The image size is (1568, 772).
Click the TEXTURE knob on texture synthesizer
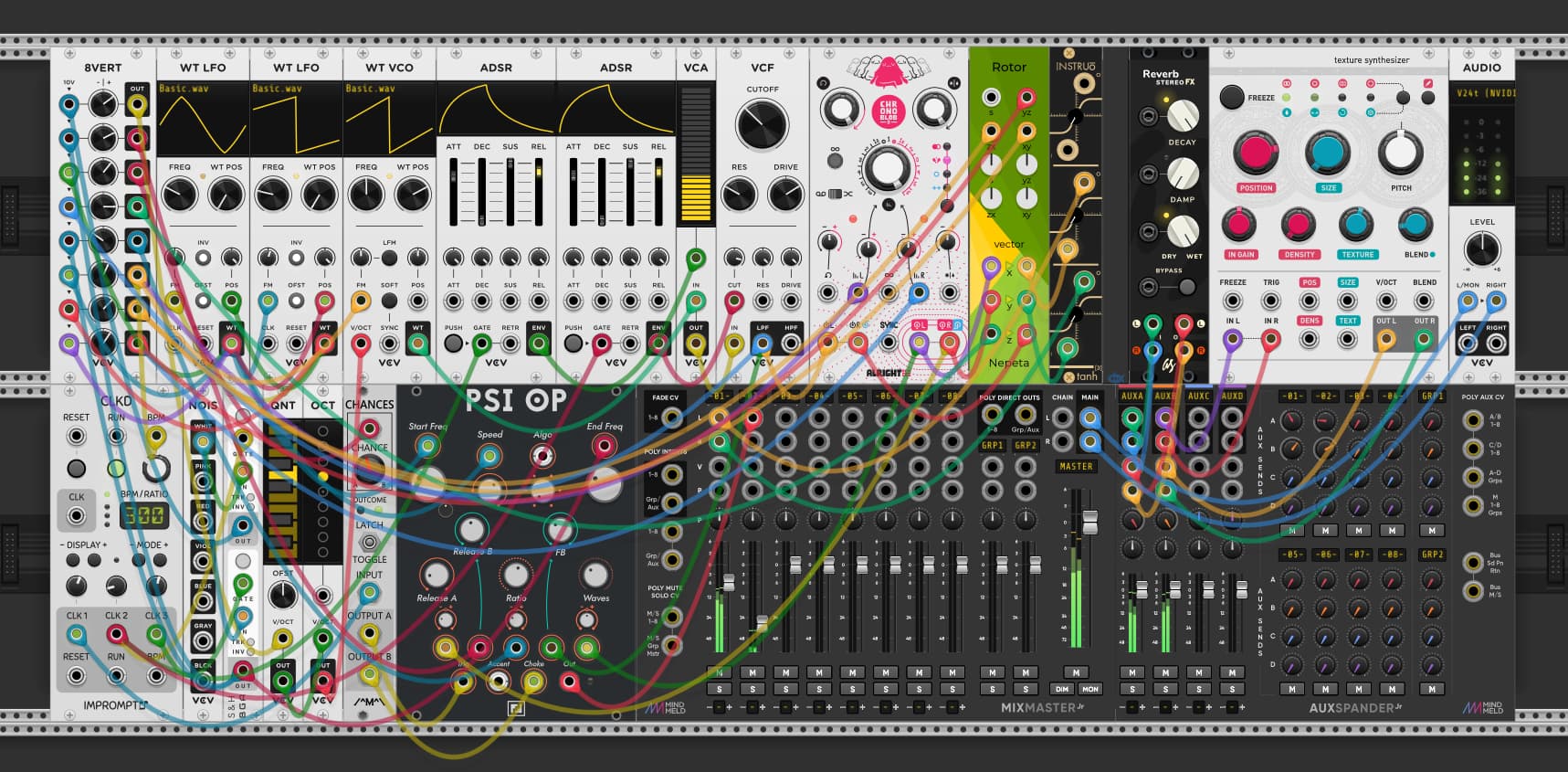tap(1356, 225)
